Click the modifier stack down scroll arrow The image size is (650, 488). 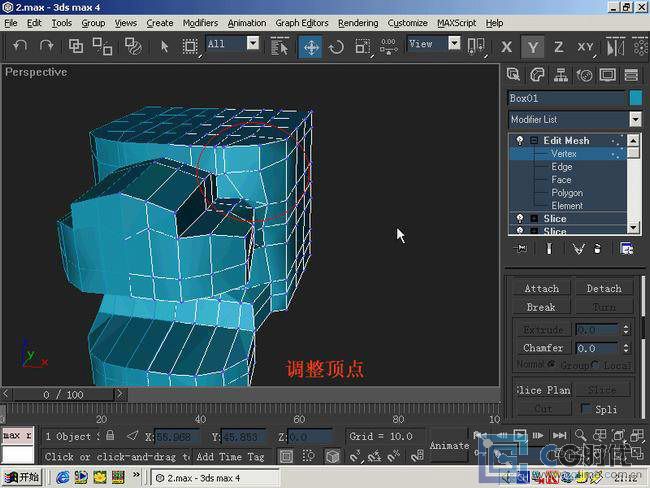(x=633, y=228)
